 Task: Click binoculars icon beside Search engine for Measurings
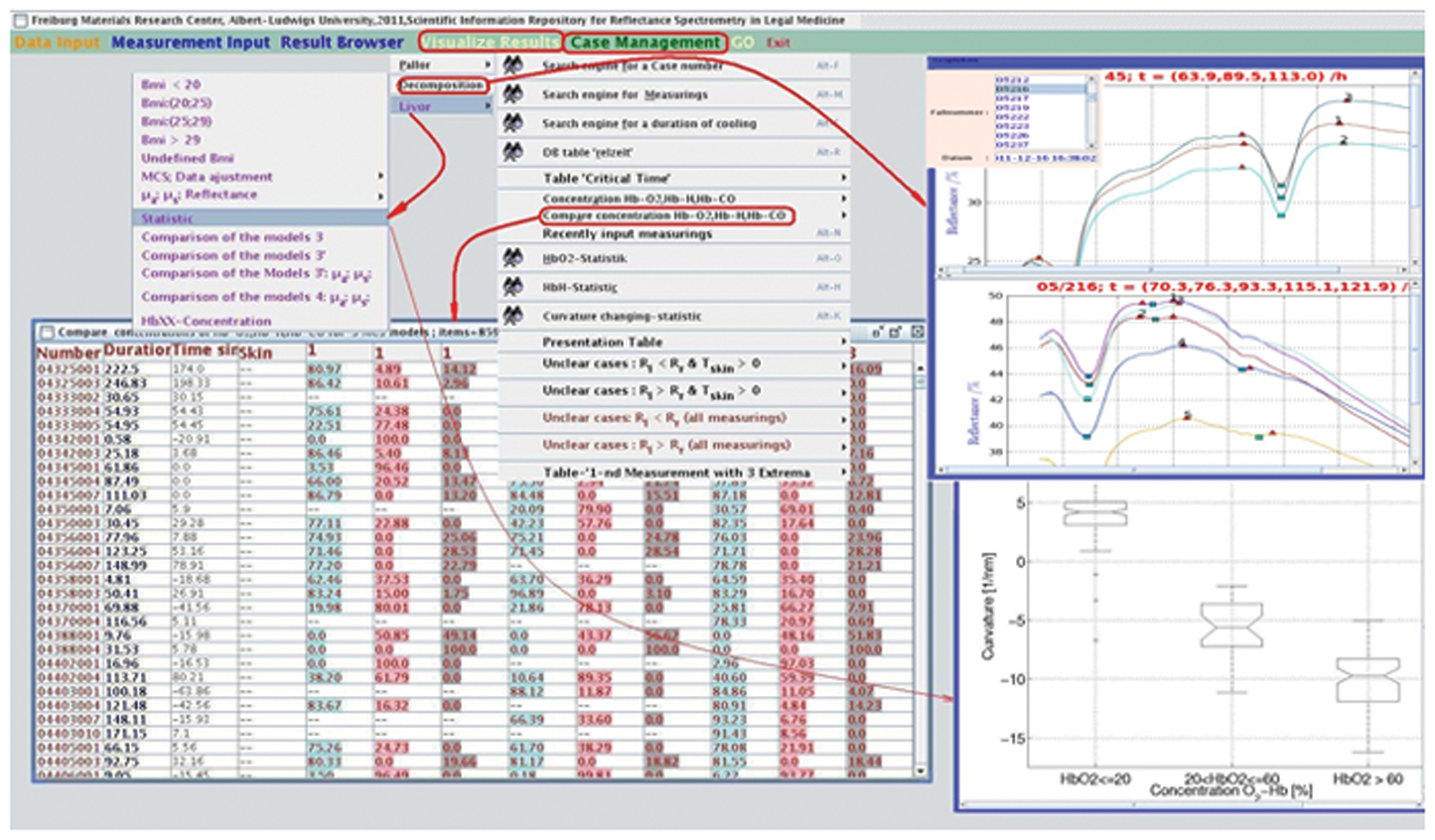click(x=512, y=94)
